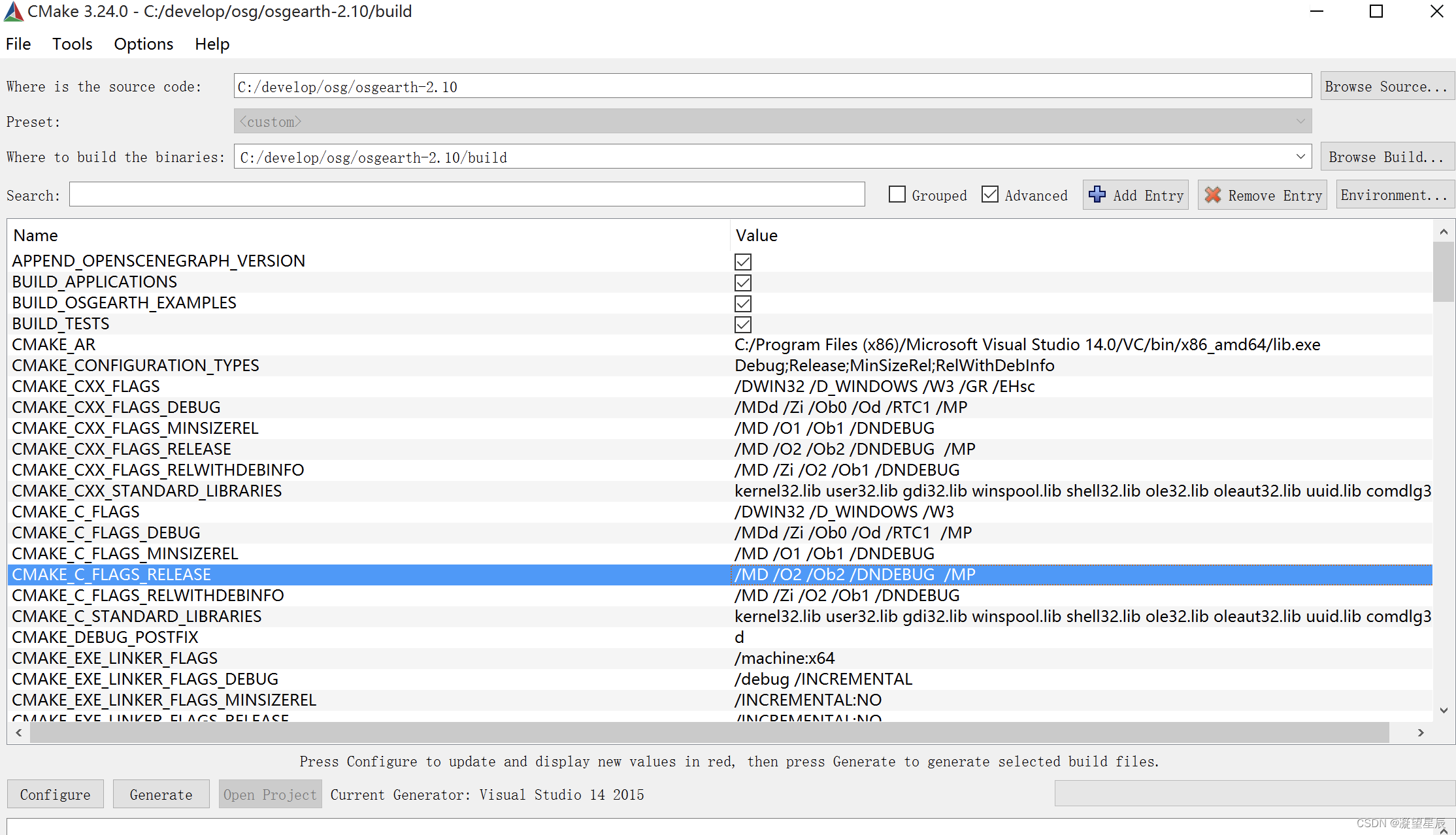Toggle the Advanced checkbox
The image size is (1456, 835).
(x=990, y=195)
